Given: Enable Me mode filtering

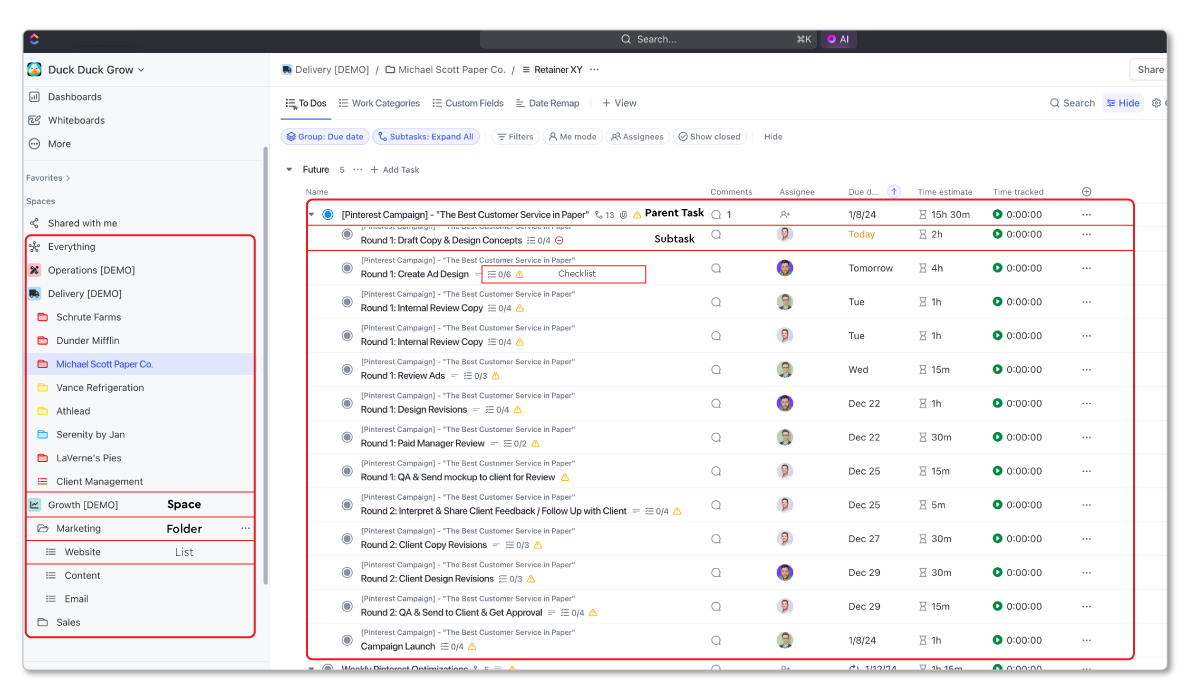Looking at the screenshot, I should 572,136.
